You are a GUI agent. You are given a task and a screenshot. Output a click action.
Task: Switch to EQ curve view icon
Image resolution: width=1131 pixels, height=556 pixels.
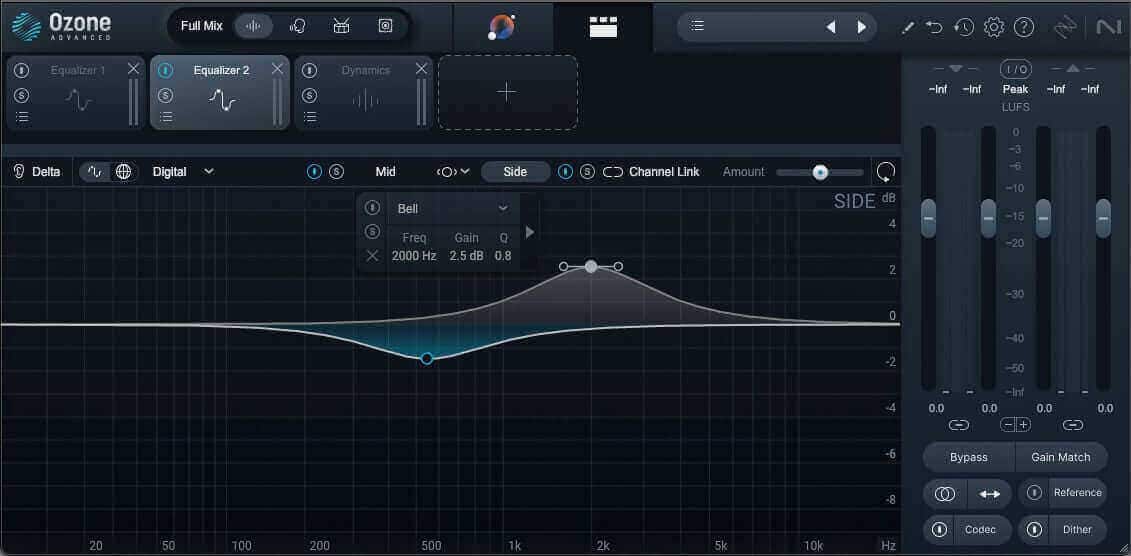(x=95, y=172)
